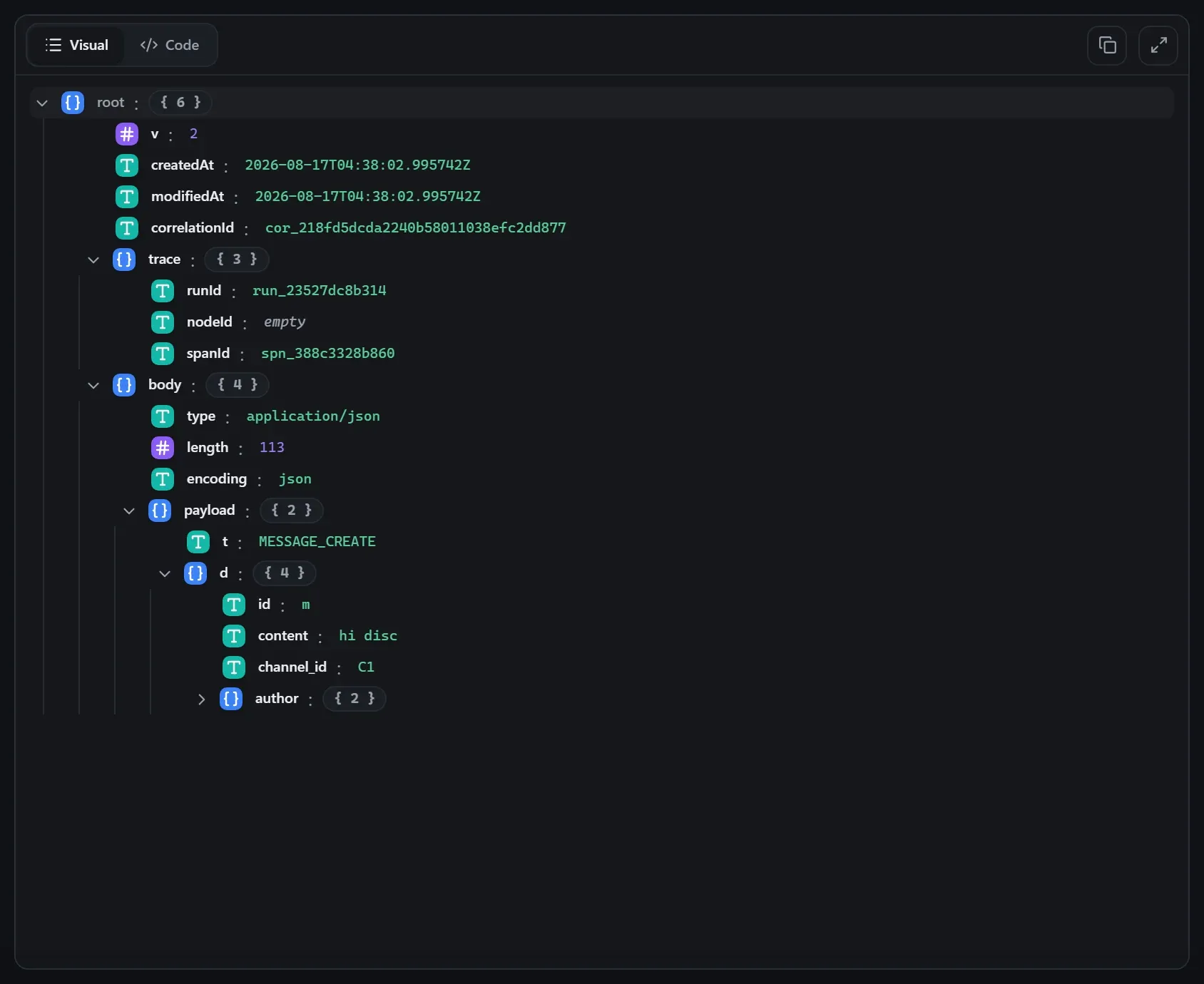Click the root count badge { 6 }

tap(180, 103)
